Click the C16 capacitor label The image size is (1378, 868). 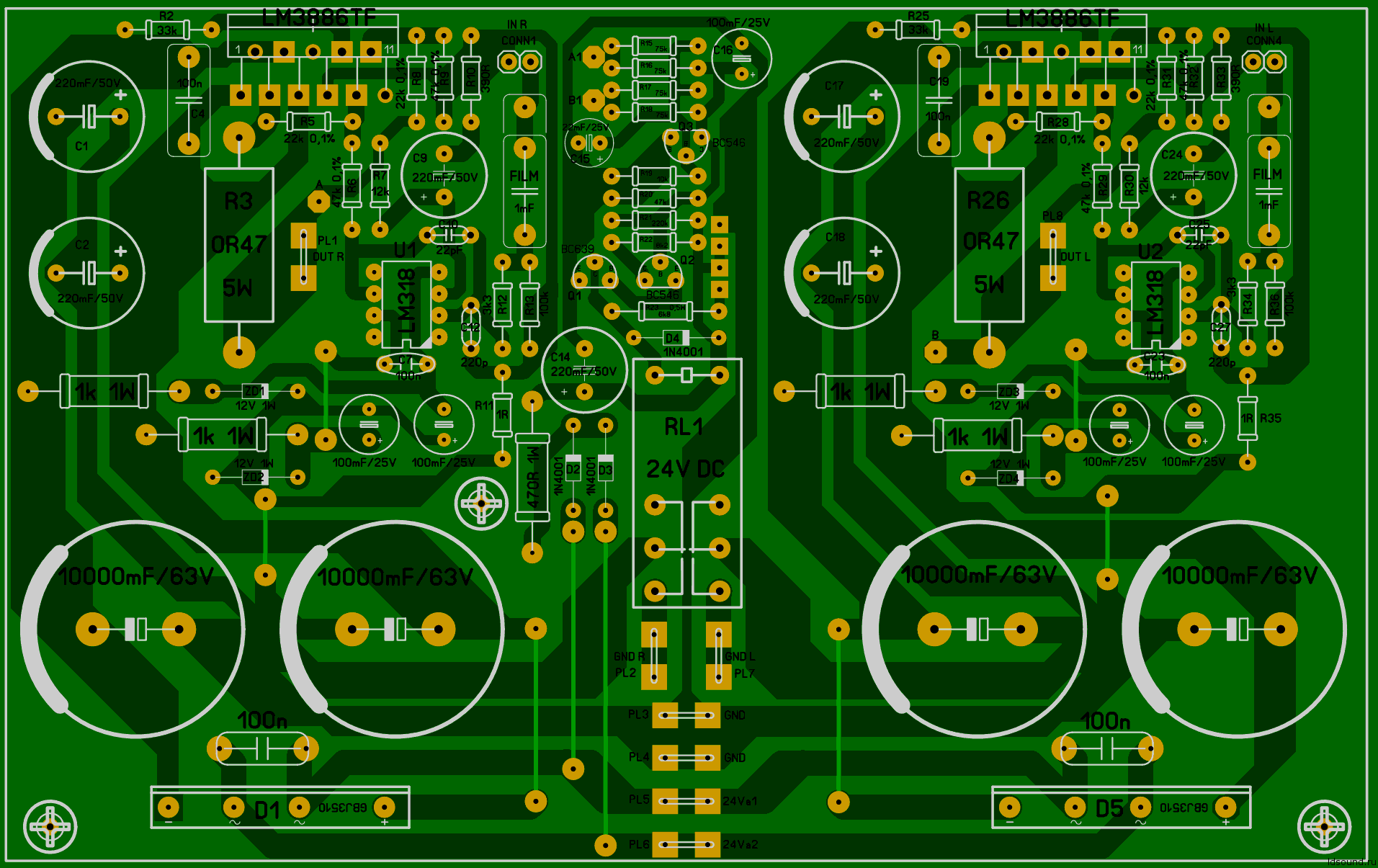[722, 50]
